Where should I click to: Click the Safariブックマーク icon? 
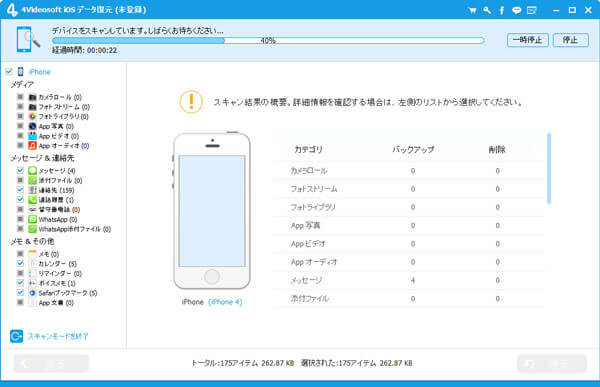(x=33, y=293)
